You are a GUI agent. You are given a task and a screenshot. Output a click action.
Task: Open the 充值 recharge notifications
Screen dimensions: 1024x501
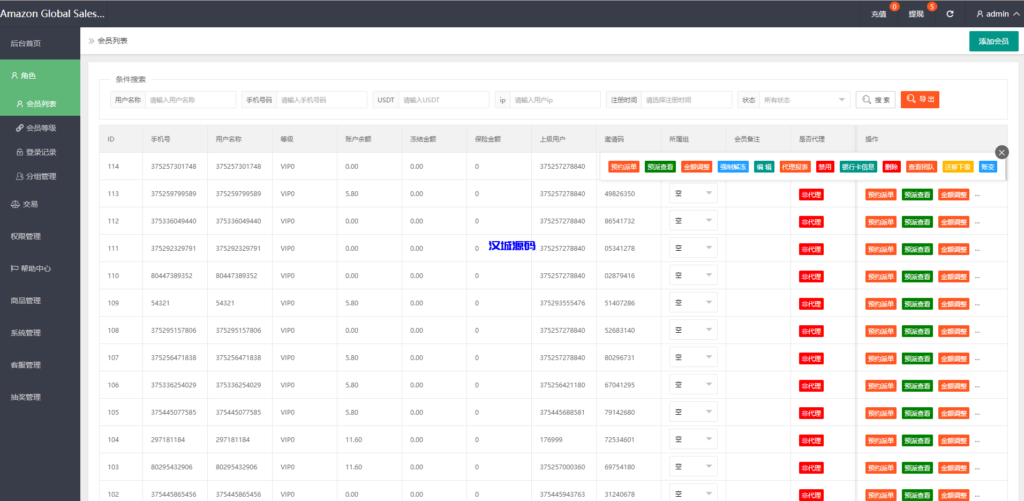click(880, 14)
